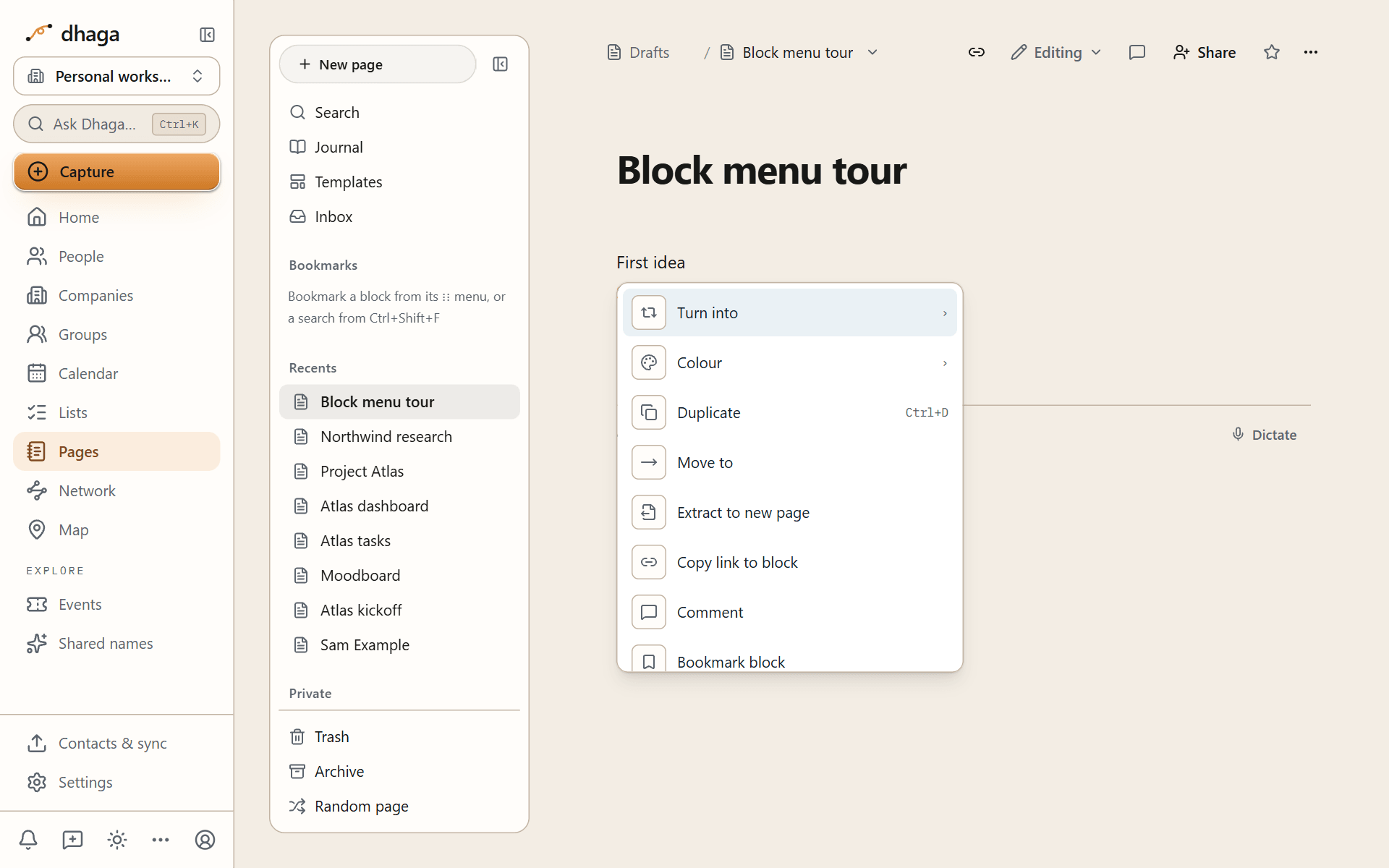Go to Calendar in sidebar
Image resolution: width=1389 pixels, height=868 pixels.
[116, 373]
